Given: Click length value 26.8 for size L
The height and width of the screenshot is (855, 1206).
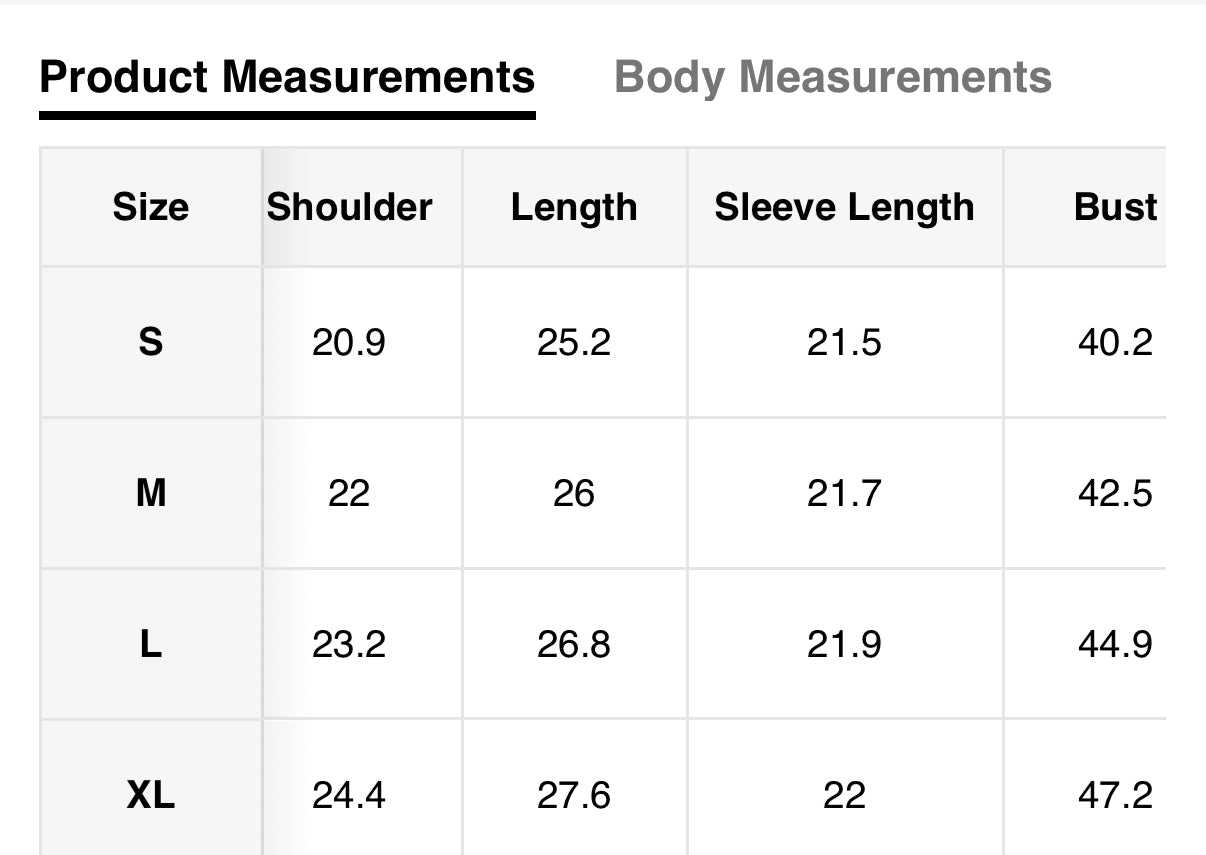Looking at the screenshot, I should click(573, 644).
